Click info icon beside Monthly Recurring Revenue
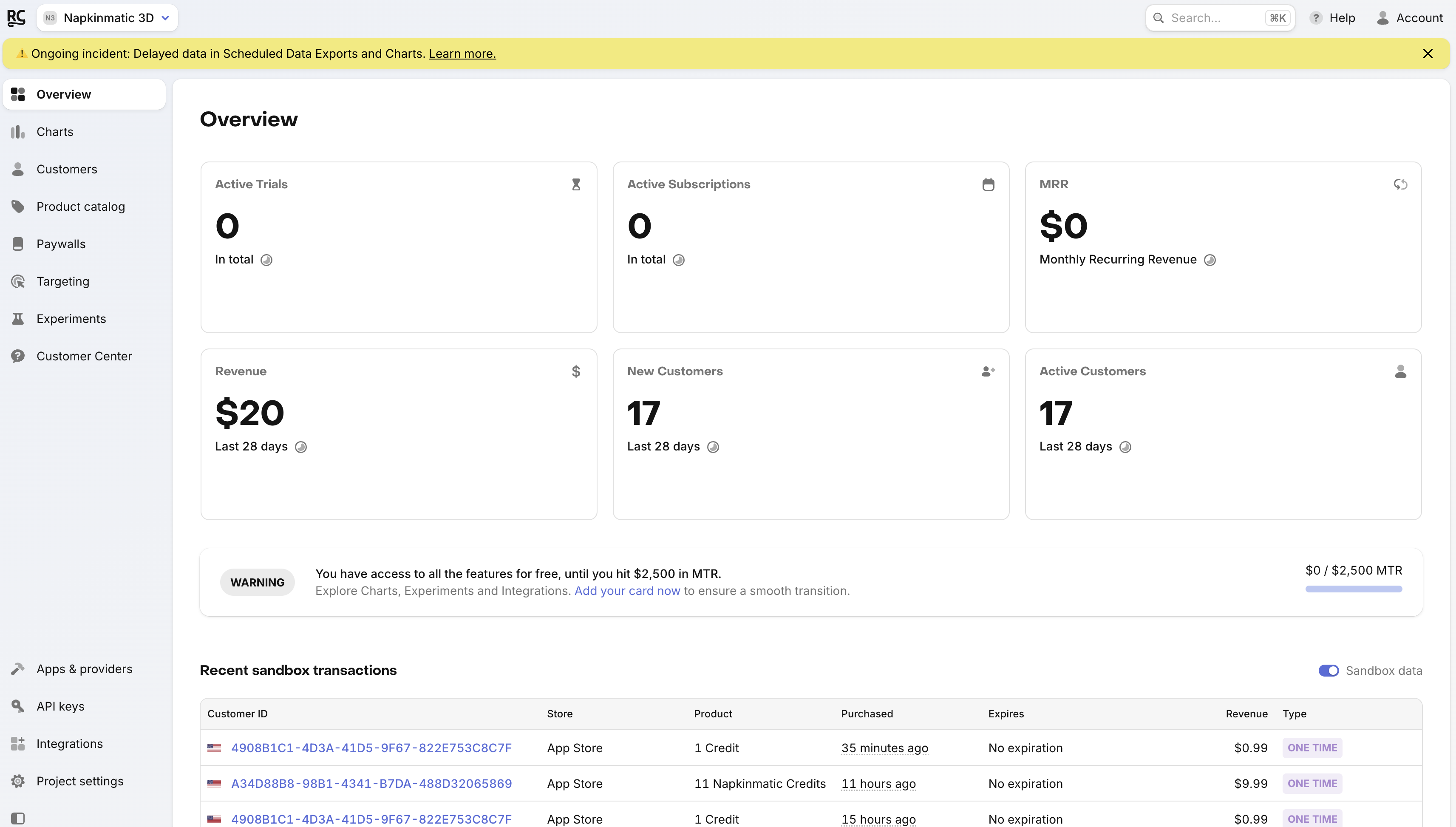This screenshot has height=827, width=1456. coord(1210,260)
